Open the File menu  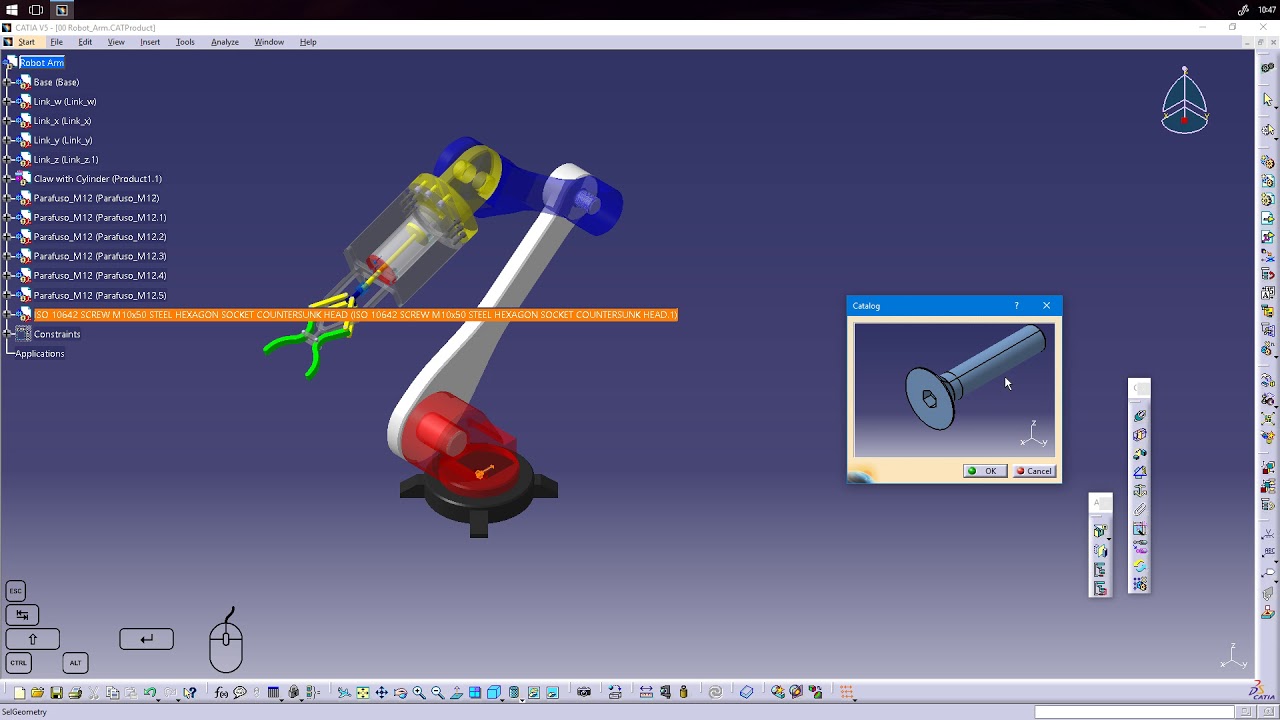pos(57,42)
